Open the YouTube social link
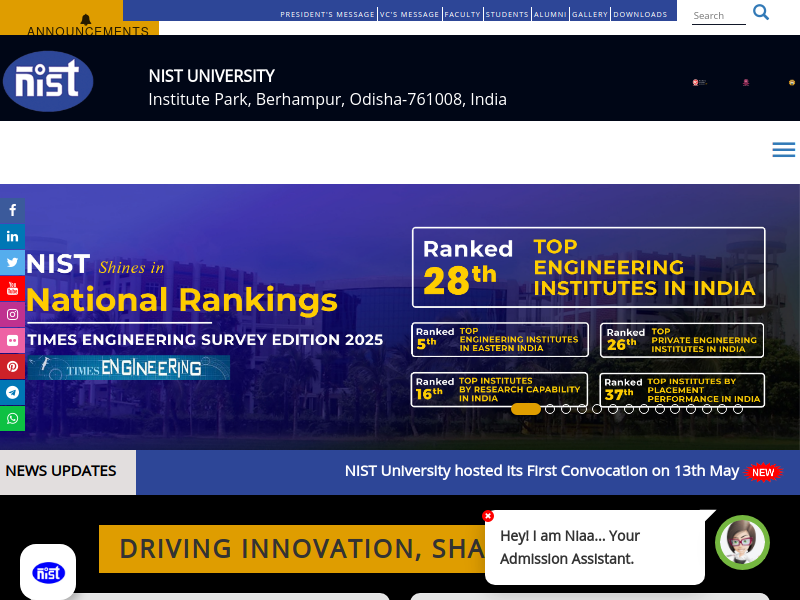 pos(12,288)
